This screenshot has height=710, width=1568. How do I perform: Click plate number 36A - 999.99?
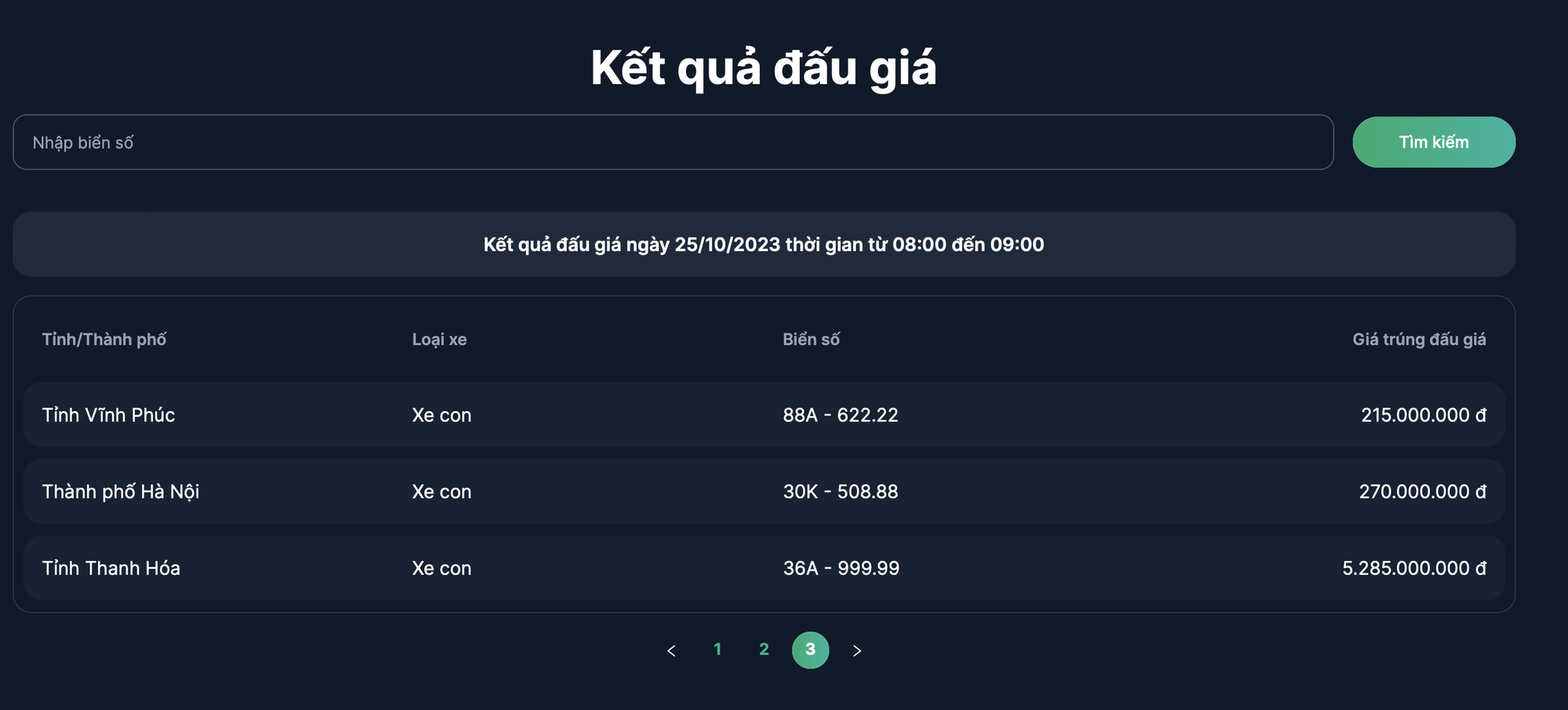[x=841, y=568]
